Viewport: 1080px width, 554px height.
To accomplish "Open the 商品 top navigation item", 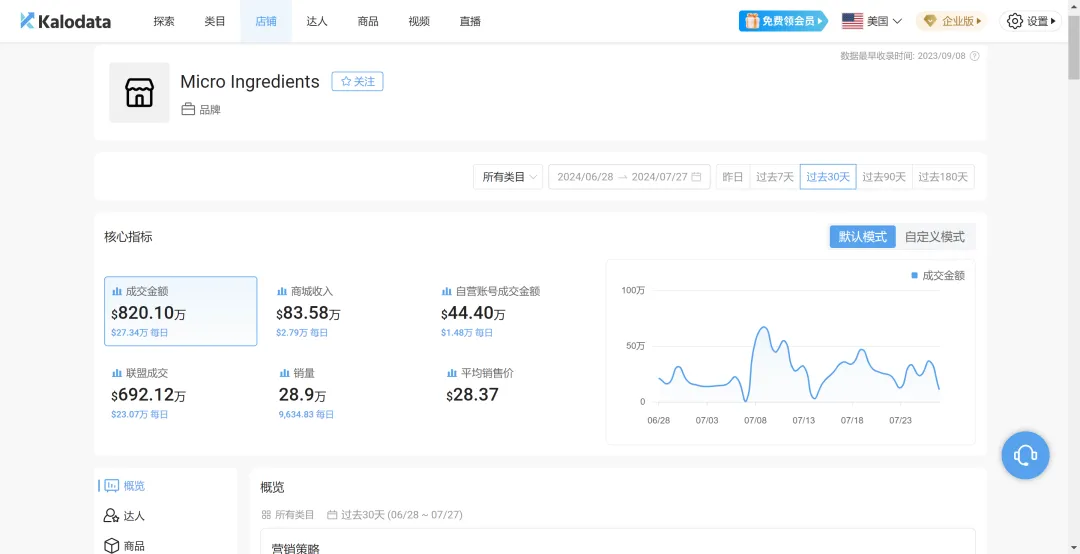I will 368,21.
